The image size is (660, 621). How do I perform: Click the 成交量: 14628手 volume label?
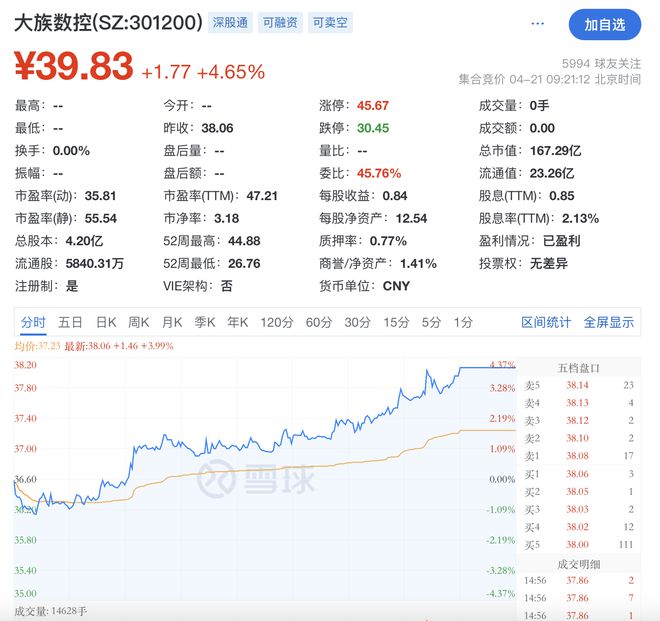click(51, 611)
